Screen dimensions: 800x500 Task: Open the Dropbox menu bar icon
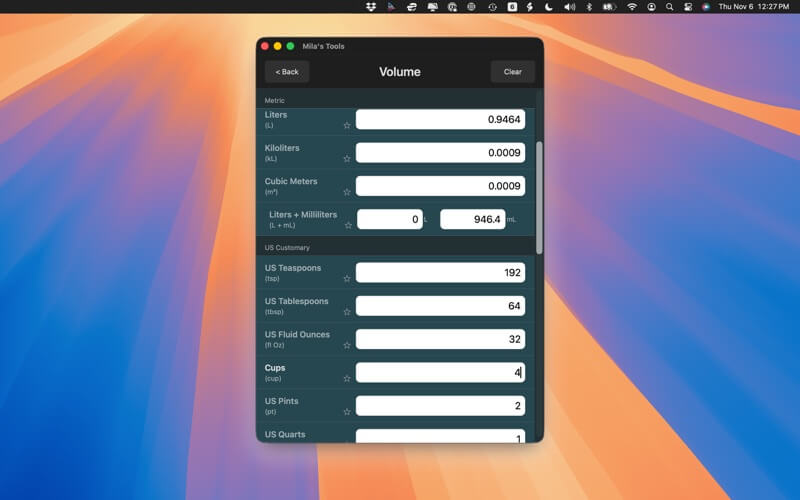point(371,7)
